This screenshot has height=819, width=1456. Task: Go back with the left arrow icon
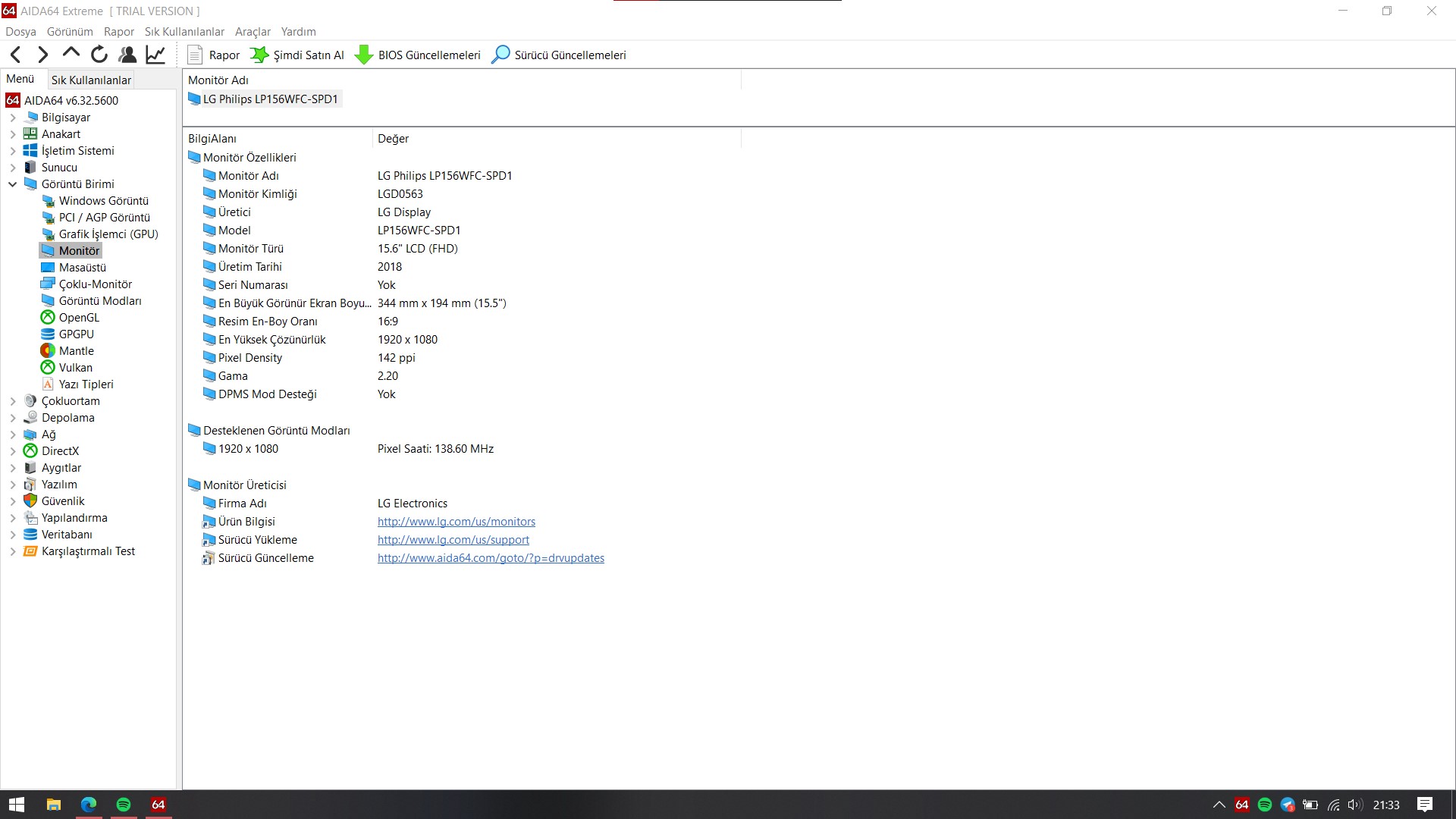click(x=16, y=55)
